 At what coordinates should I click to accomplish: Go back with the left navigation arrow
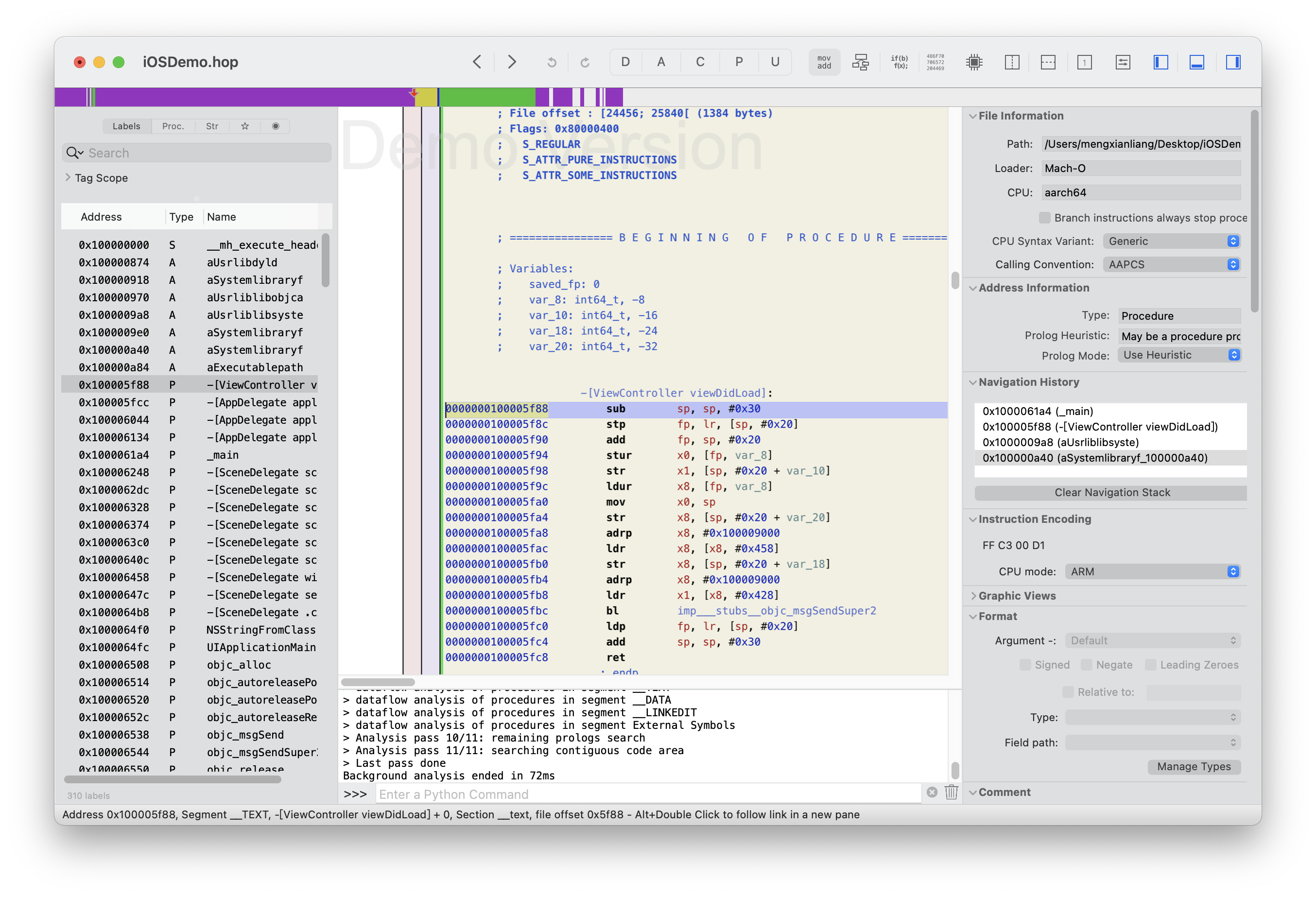(x=477, y=62)
